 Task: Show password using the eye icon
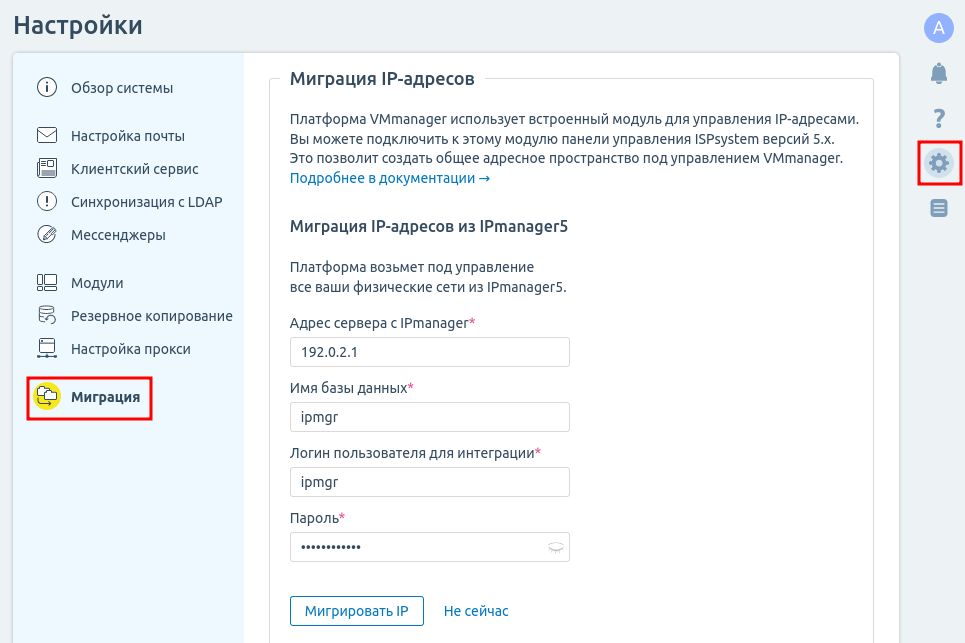pos(555,547)
